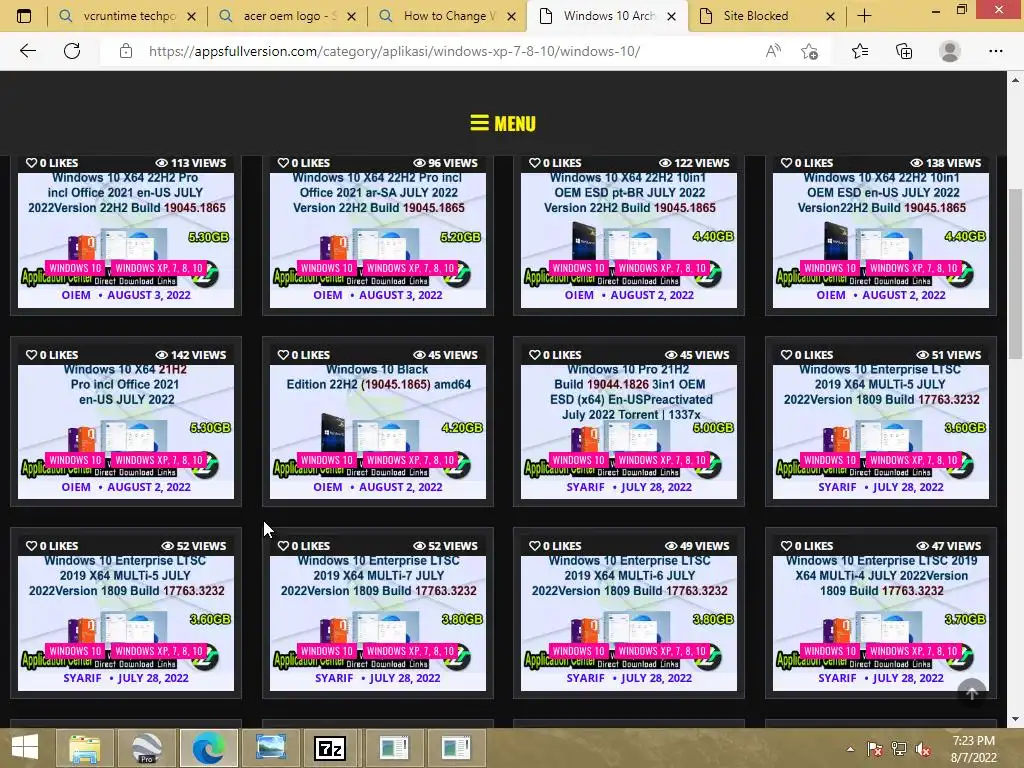This screenshot has width=1024, height=768.
Task: Like the LTSC MULTi-6 post
Action: [x=555, y=545]
